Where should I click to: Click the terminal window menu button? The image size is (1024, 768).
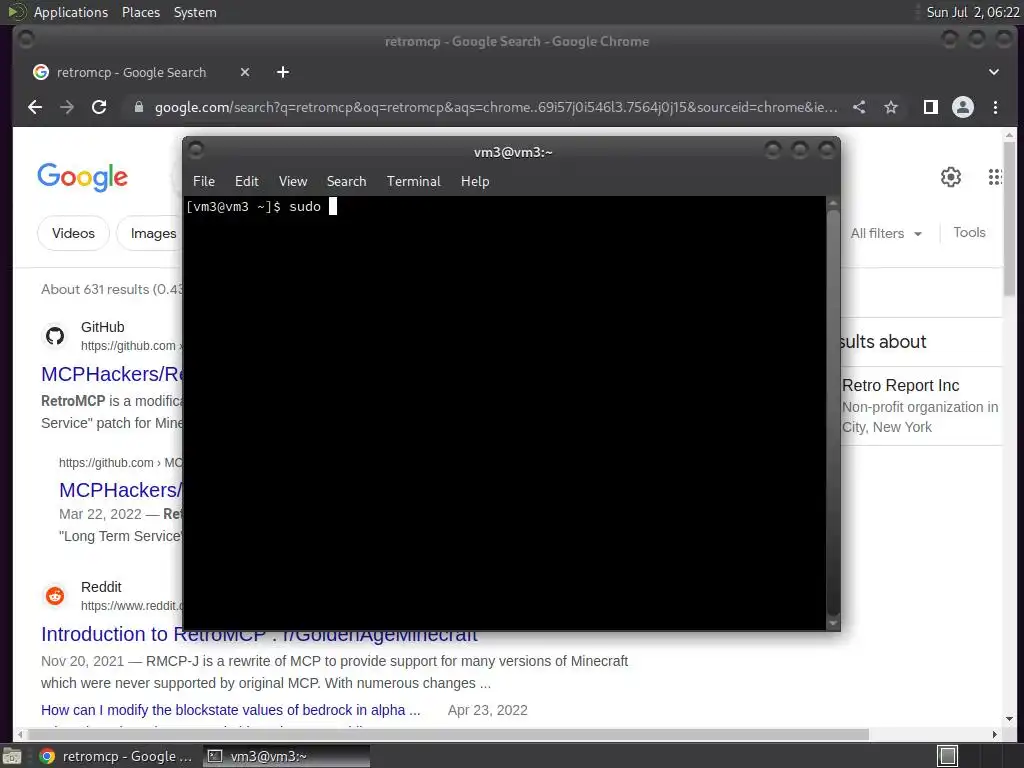195,151
